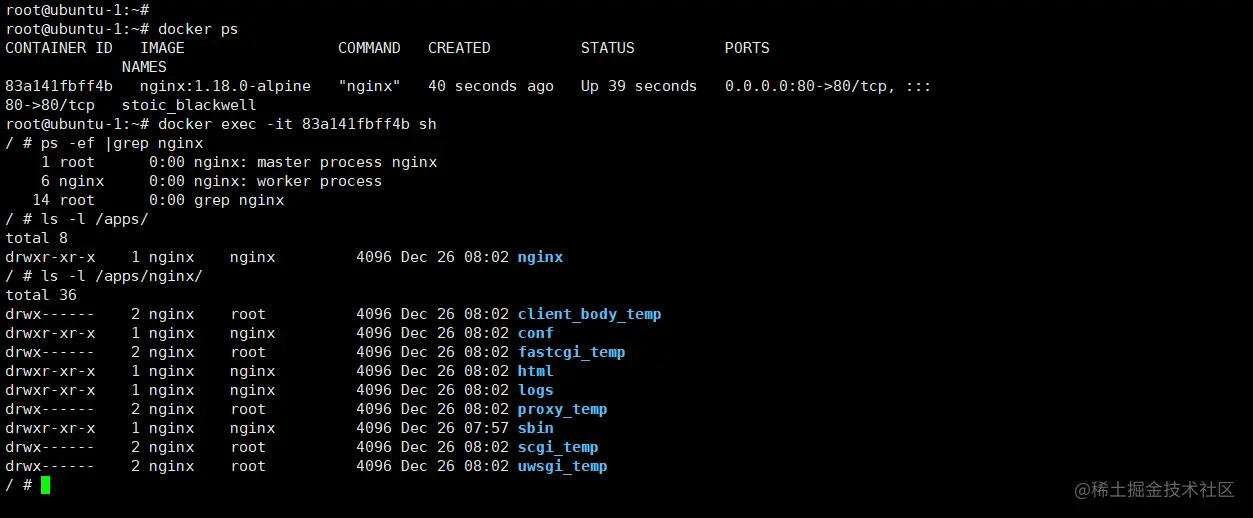
Task: Click the STATUS column header
Action: (x=607, y=48)
